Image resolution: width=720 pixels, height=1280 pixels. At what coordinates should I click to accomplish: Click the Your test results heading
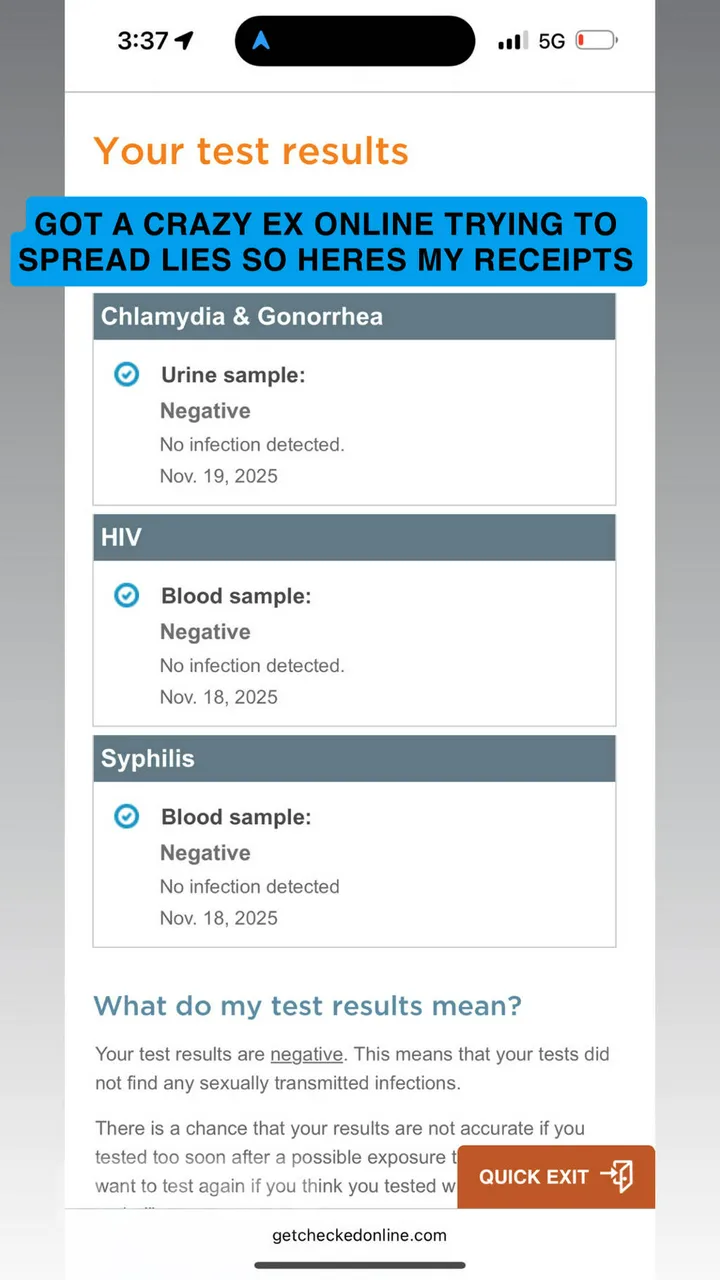(x=251, y=151)
